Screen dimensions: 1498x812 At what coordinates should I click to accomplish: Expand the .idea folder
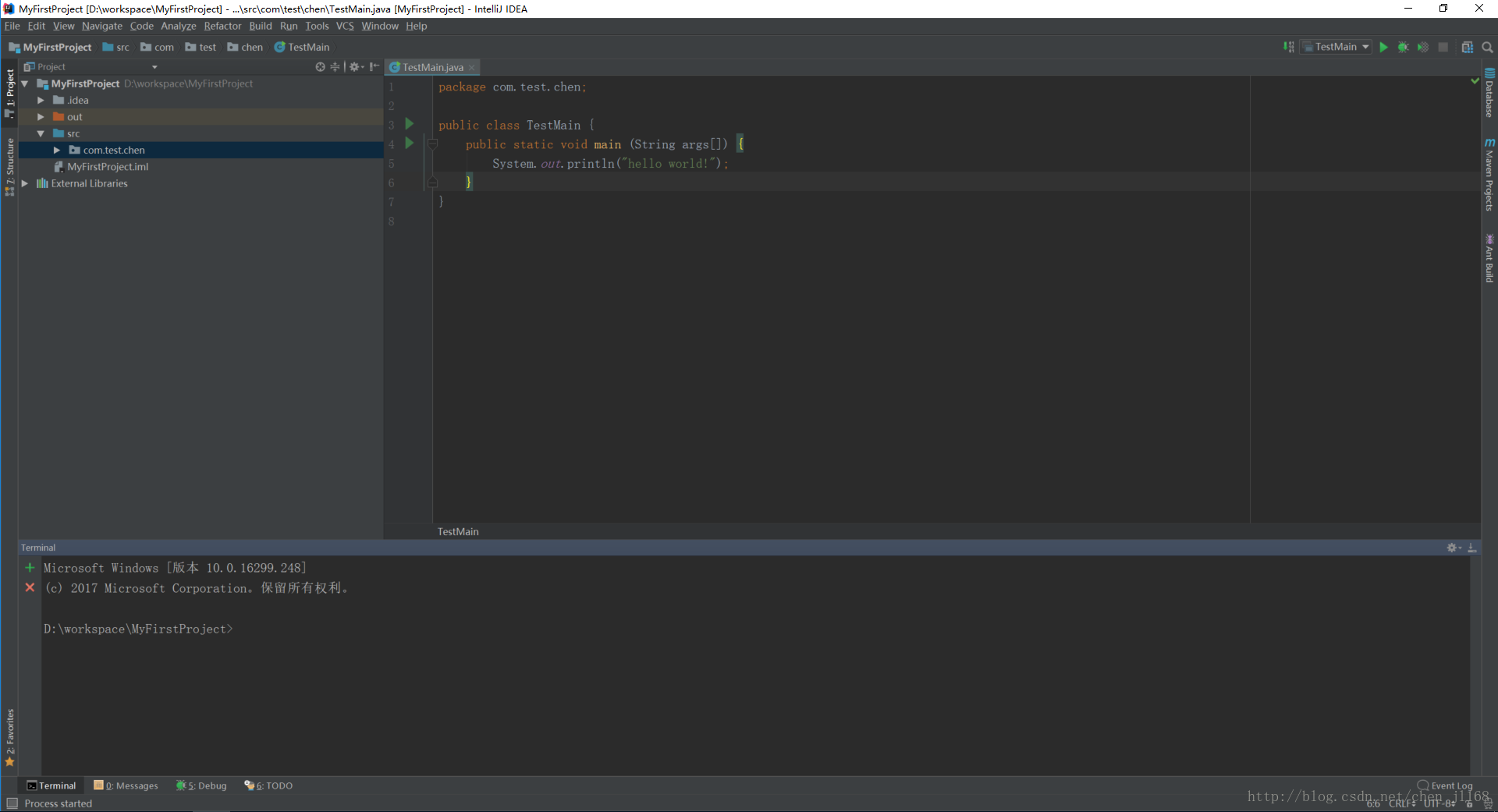coord(41,100)
